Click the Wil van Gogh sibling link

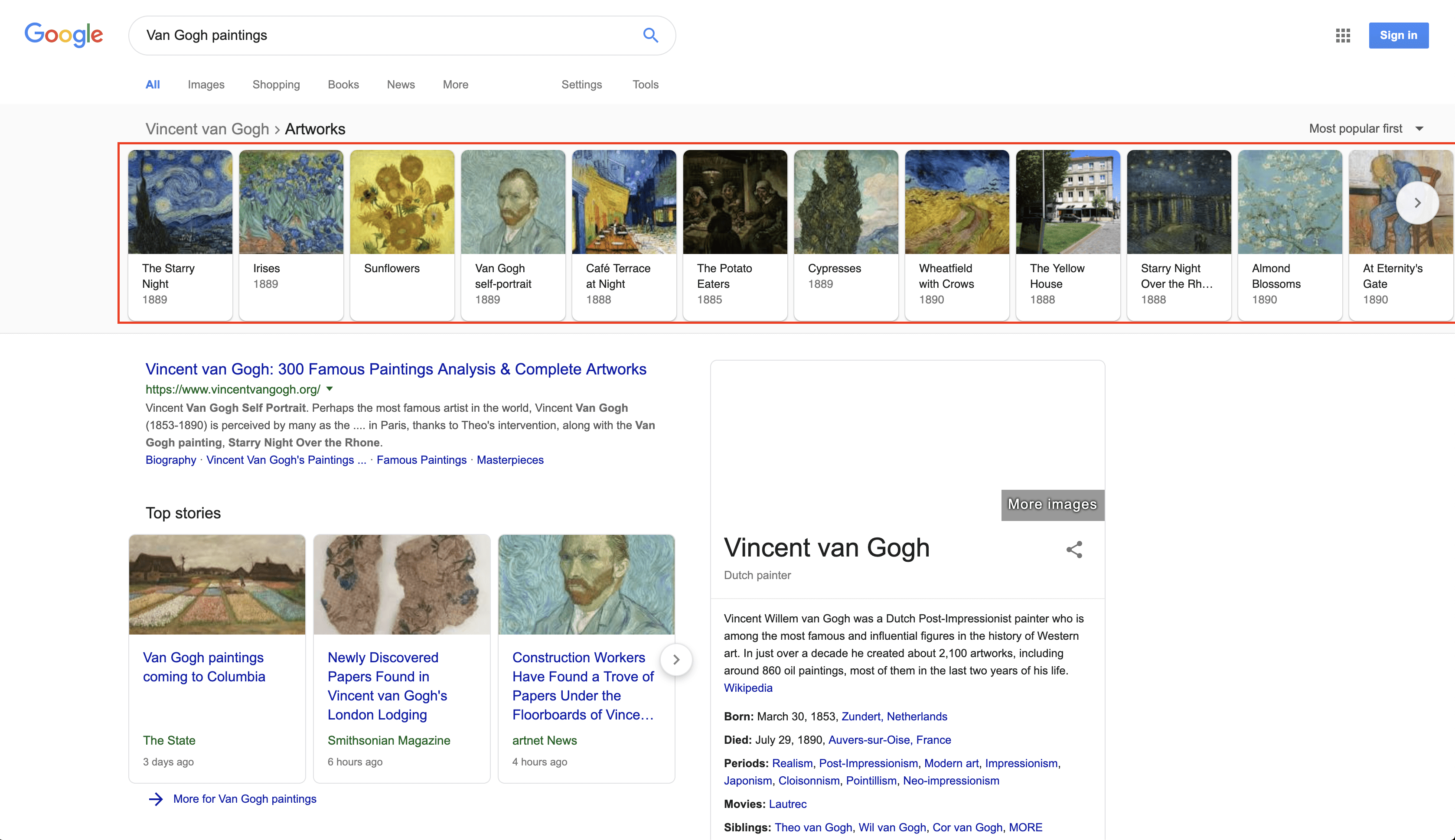[892, 827]
